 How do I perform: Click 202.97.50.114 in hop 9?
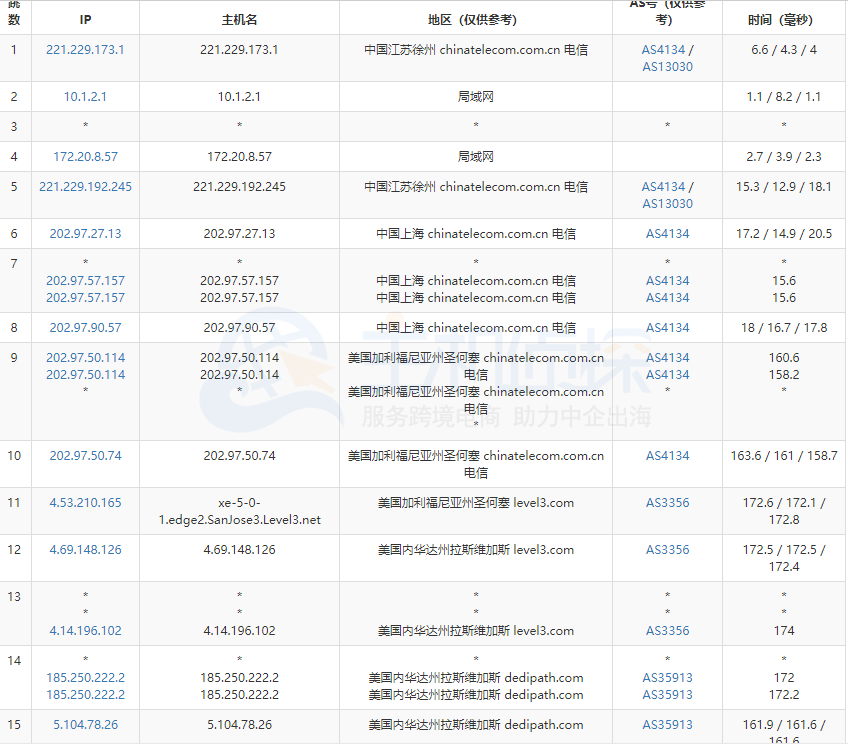[x=85, y=358]
